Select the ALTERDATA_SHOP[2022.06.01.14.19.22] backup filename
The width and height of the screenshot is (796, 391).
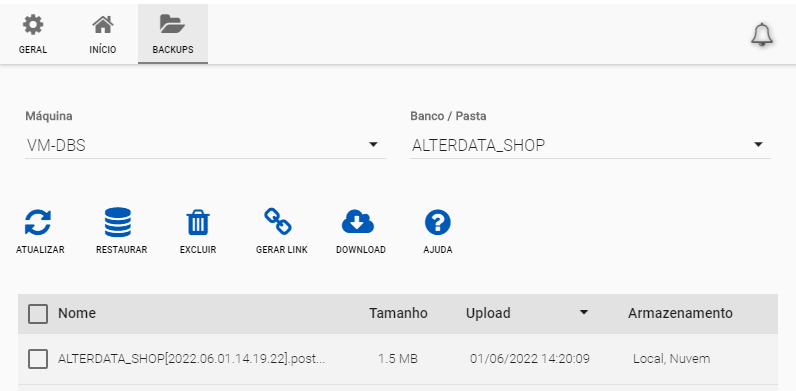(191, 359)
